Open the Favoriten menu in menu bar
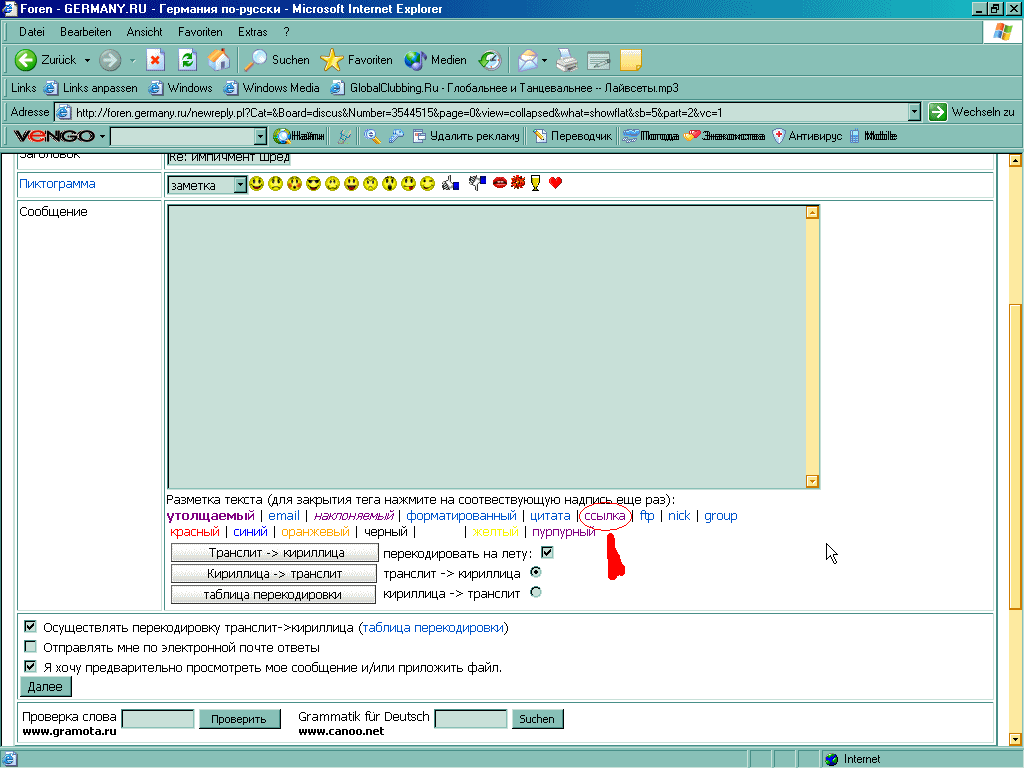Screen dimensions: 1024x768 click(200, 32)
